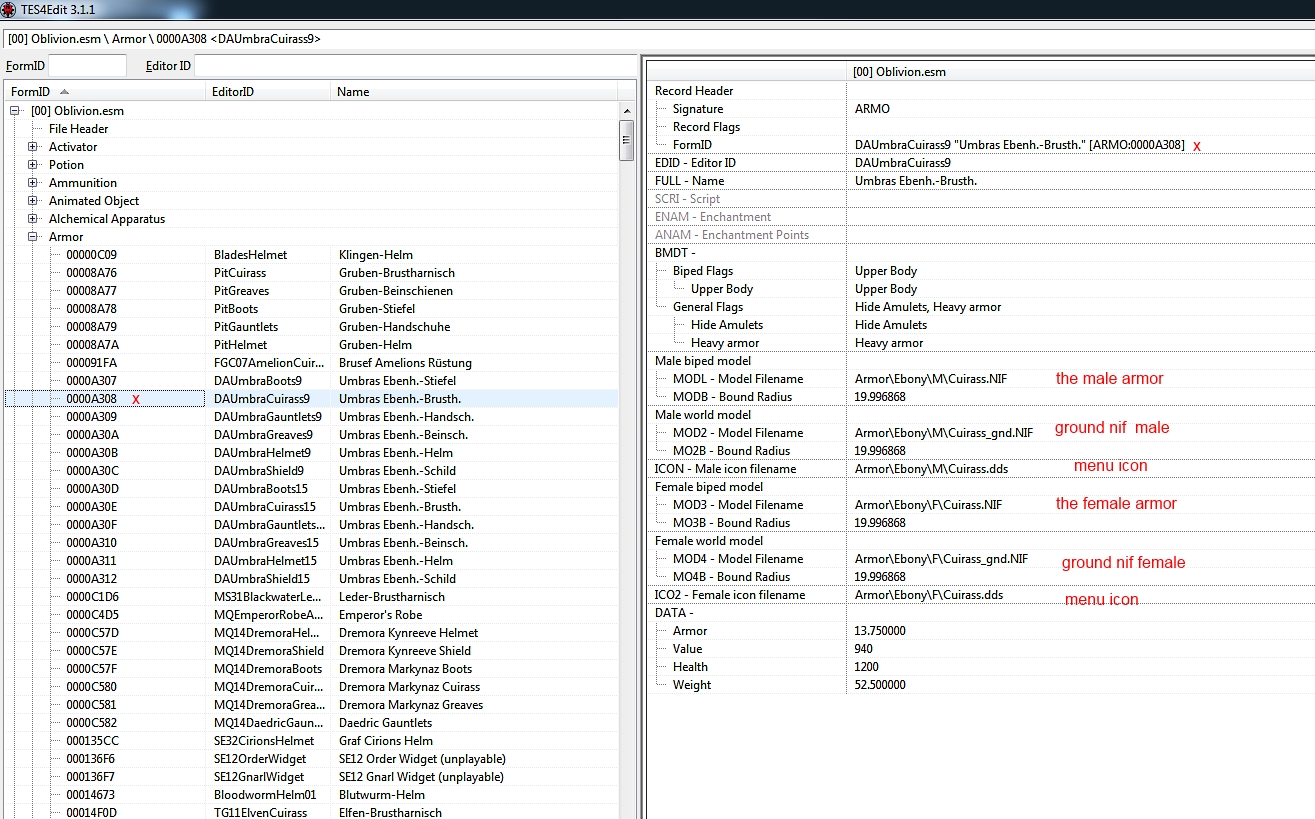The width and height of the screenshot is (1315, 819).
Task: Click the SCRI - Script row
Action: point(980,199)
